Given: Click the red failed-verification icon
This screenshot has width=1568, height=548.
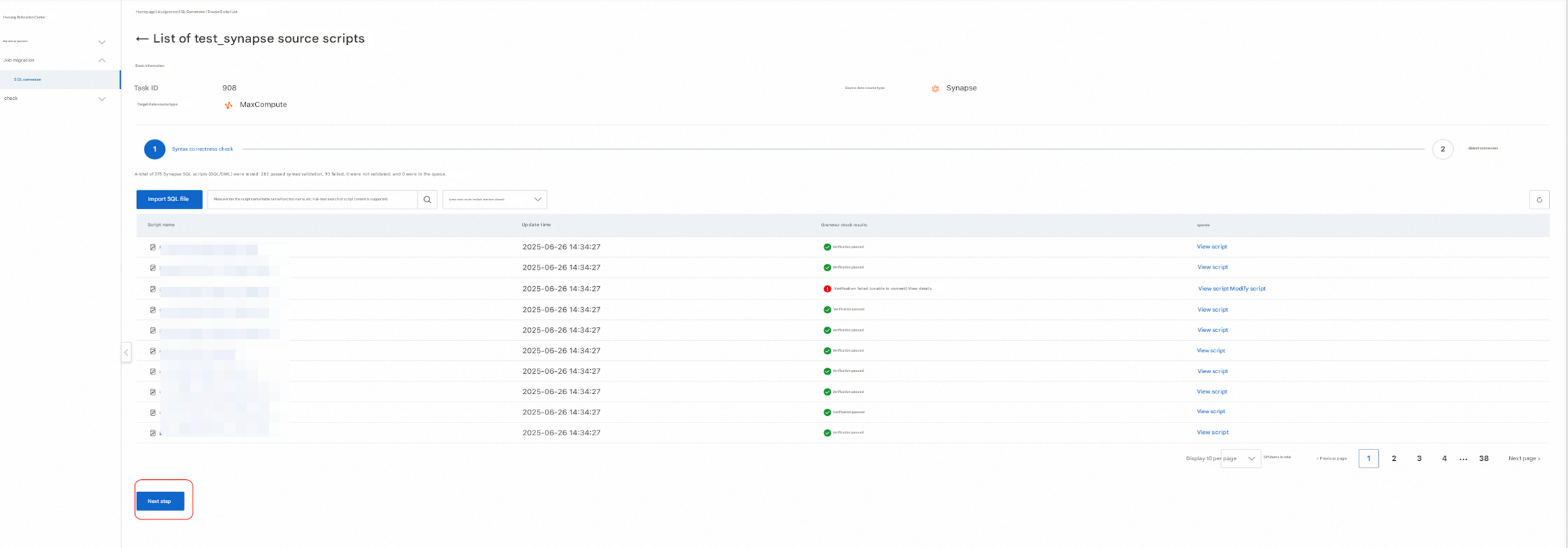Looking at the screenshot, I should pyautogui.click(x=827, y=289).
